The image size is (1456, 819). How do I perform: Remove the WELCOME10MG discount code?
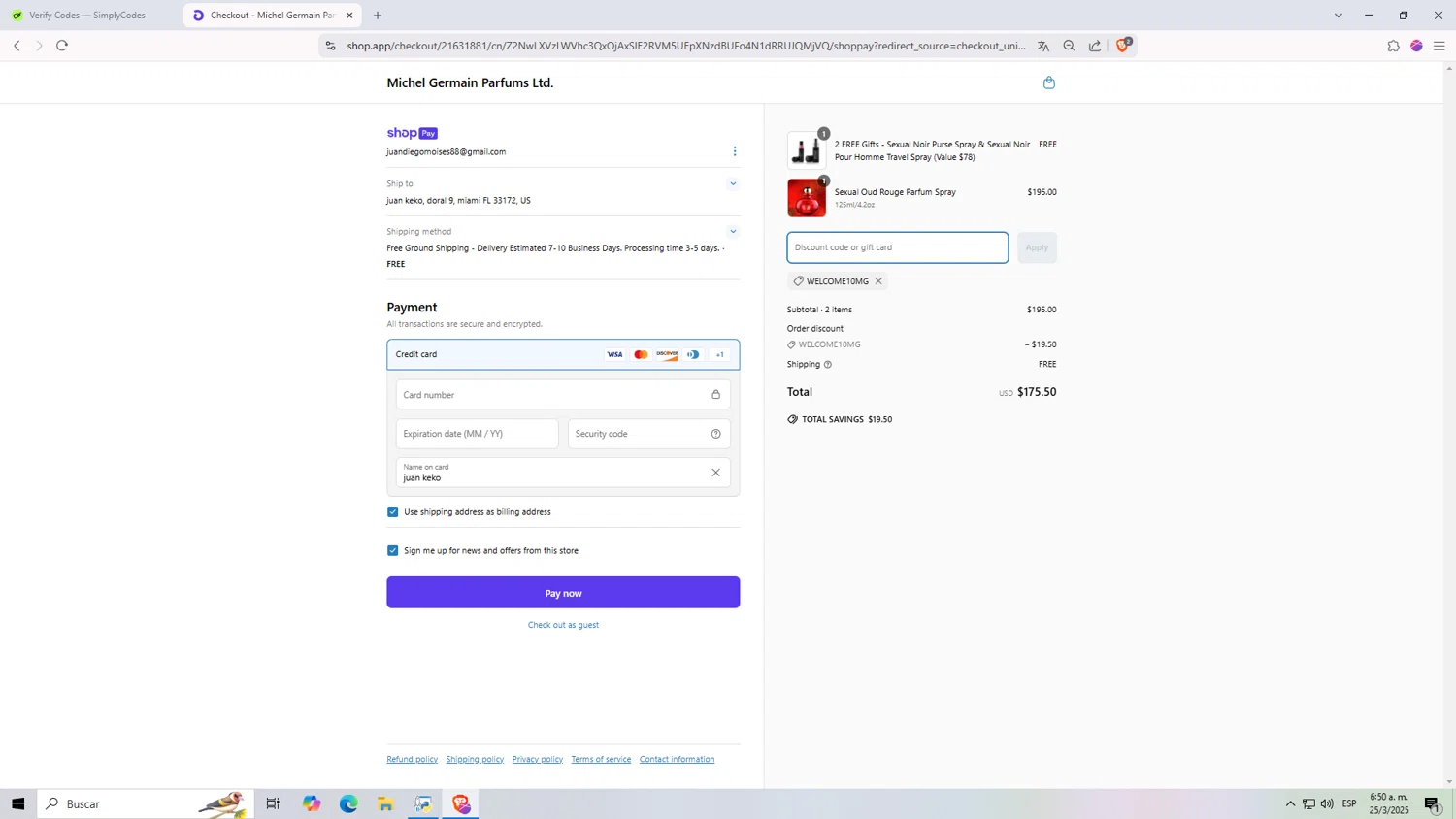pos(878,281)
